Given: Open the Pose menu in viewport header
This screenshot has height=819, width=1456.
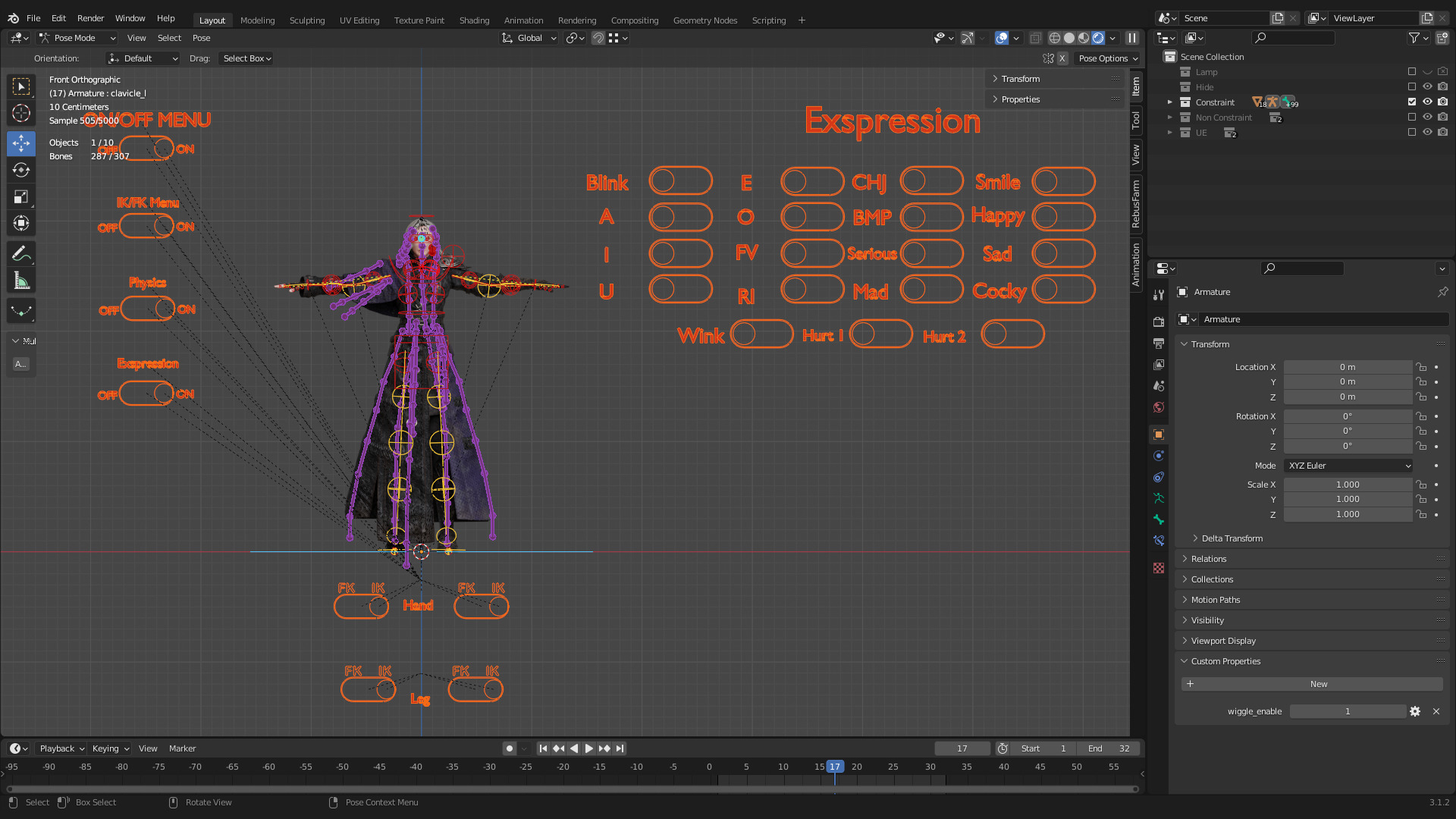Looking at the screenshot, I should (201, 38).
